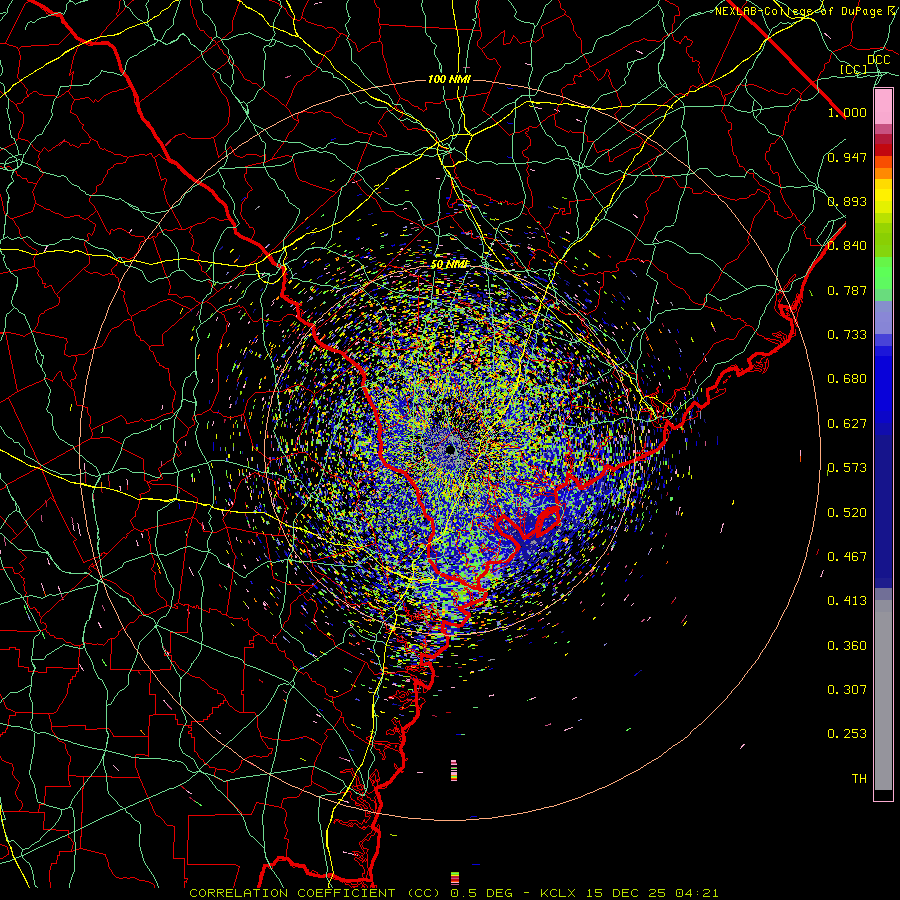
Task: Click the 0.573 legend value
Action: [x=847, y=468]
